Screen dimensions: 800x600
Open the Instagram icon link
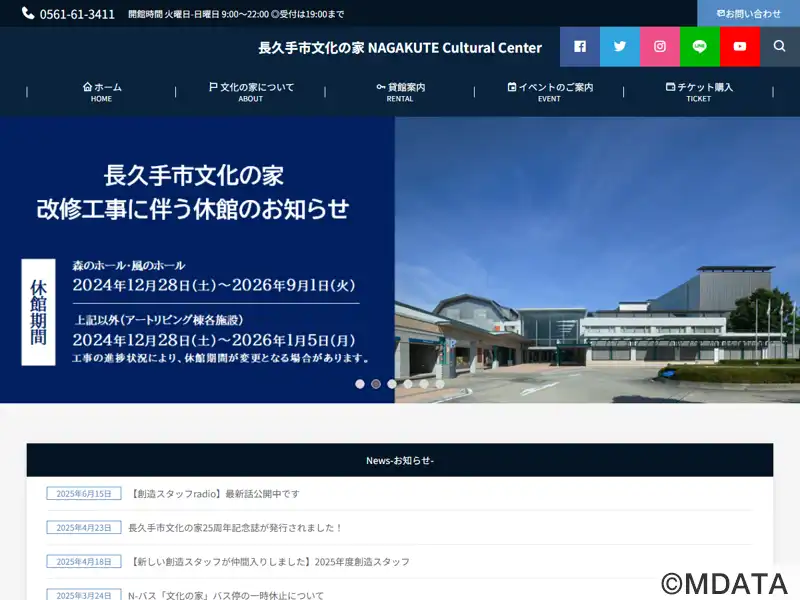click(660, 46)
